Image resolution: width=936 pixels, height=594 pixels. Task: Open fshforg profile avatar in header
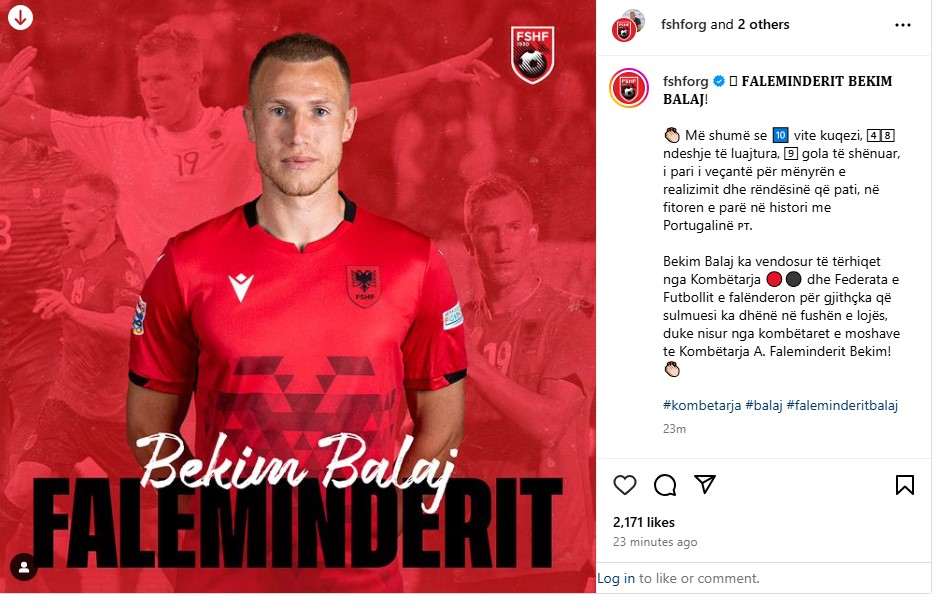click(628, 26)
